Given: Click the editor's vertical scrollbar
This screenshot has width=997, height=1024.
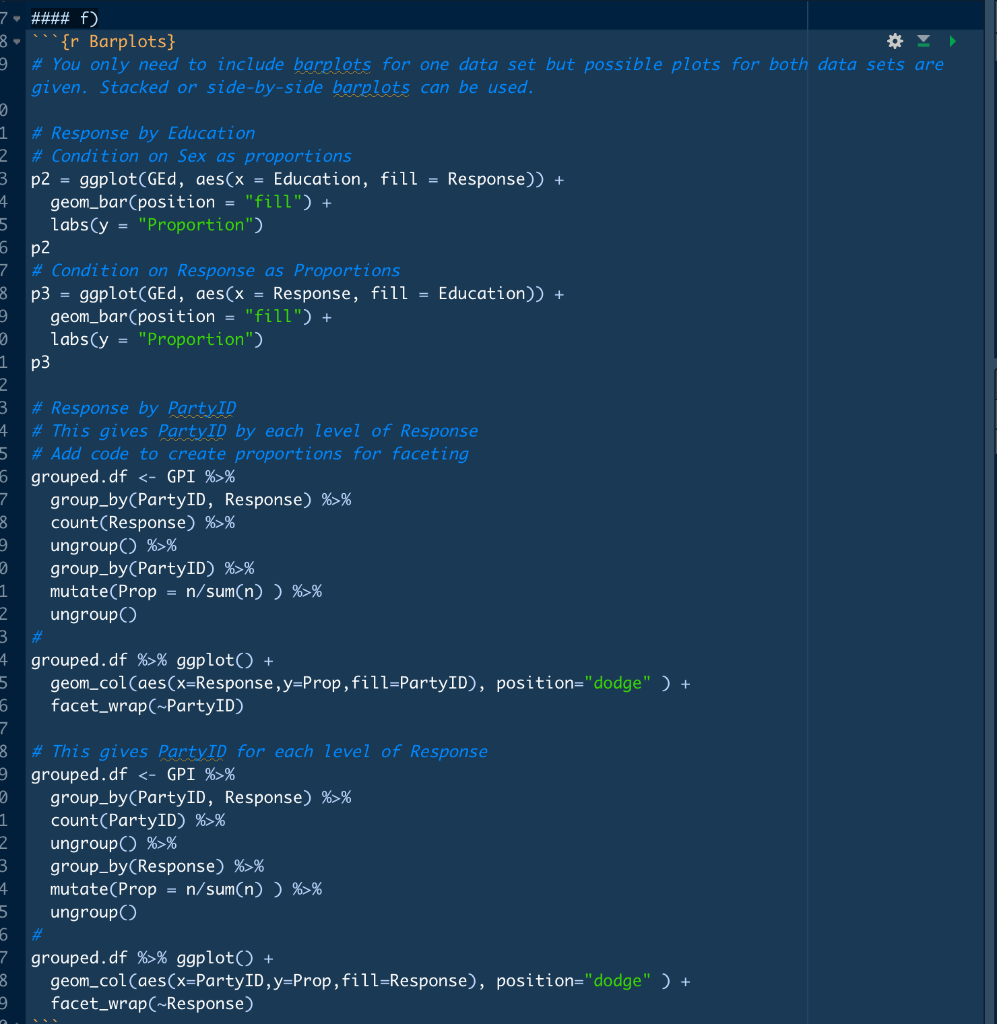Looking at the screenshot, I should (x=990, y=512).
